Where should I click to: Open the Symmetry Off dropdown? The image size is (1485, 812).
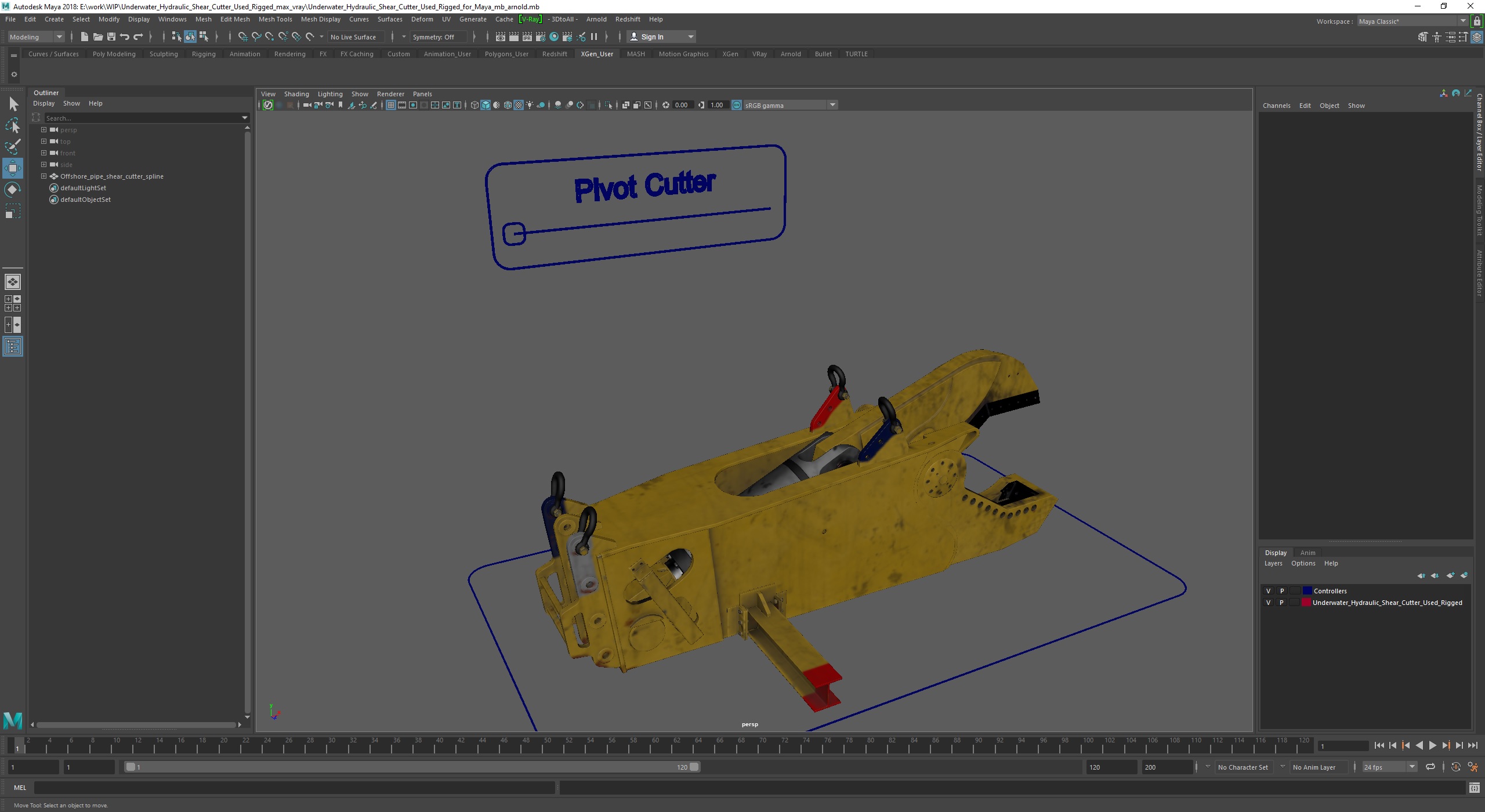coord(439,37)
